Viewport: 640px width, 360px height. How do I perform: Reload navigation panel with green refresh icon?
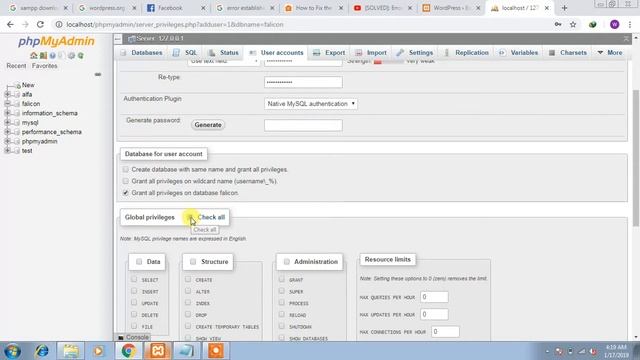click(x=80, y=56)
